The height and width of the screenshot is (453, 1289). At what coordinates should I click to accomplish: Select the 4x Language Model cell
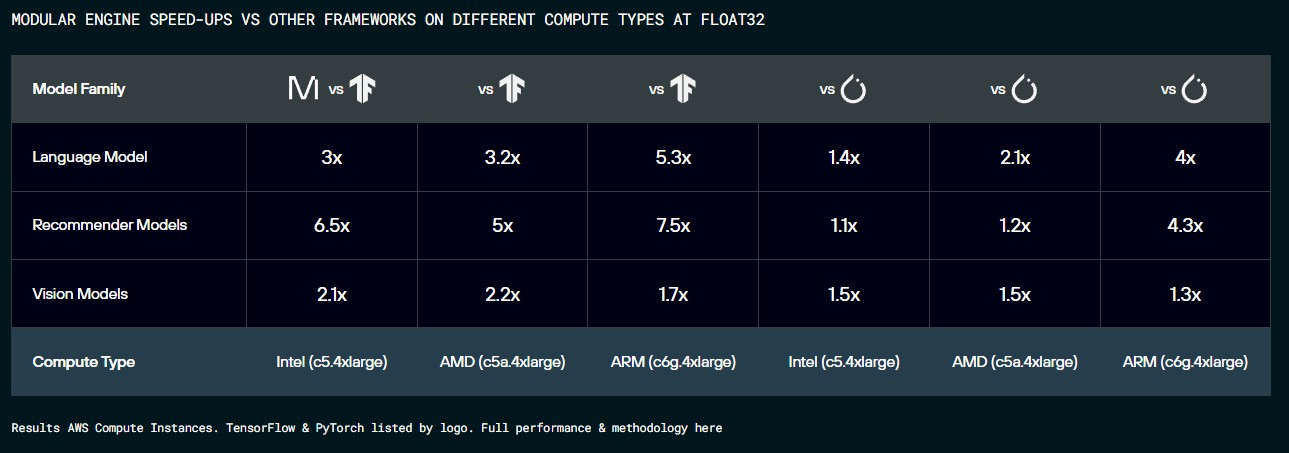click(x=1185, y=157)
